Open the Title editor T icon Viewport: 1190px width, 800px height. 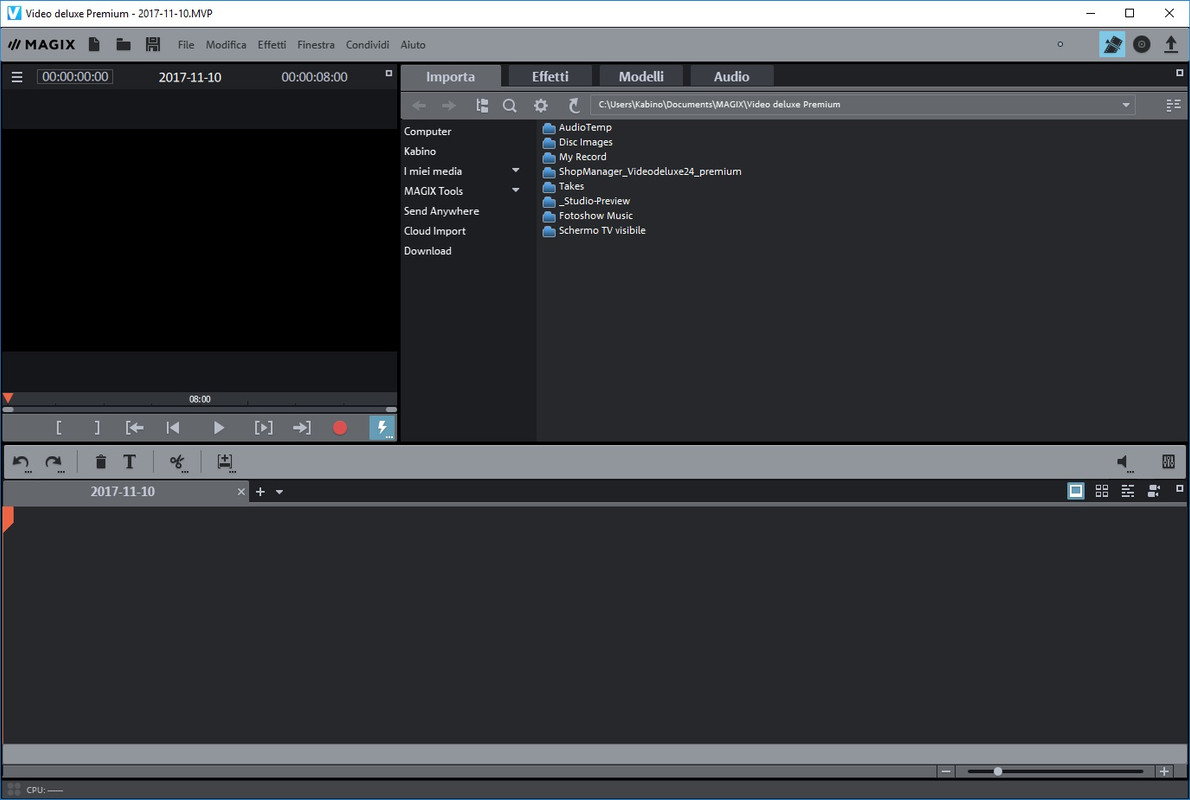[130, 461]
